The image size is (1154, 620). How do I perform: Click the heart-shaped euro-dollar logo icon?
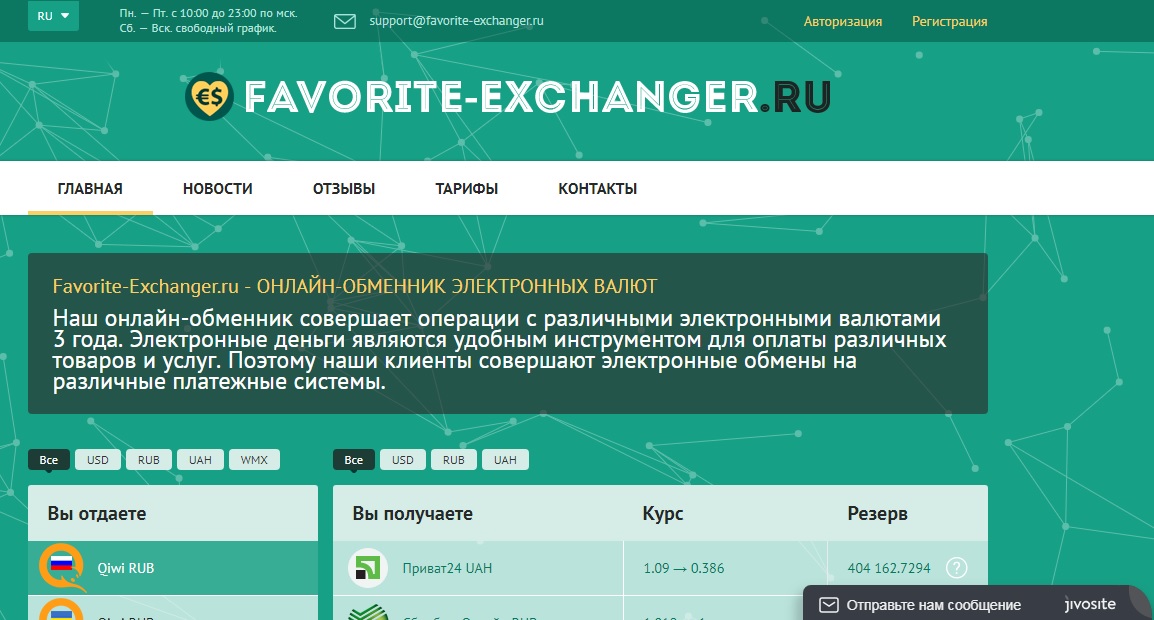pyautogui.click(x=209, y=96)
